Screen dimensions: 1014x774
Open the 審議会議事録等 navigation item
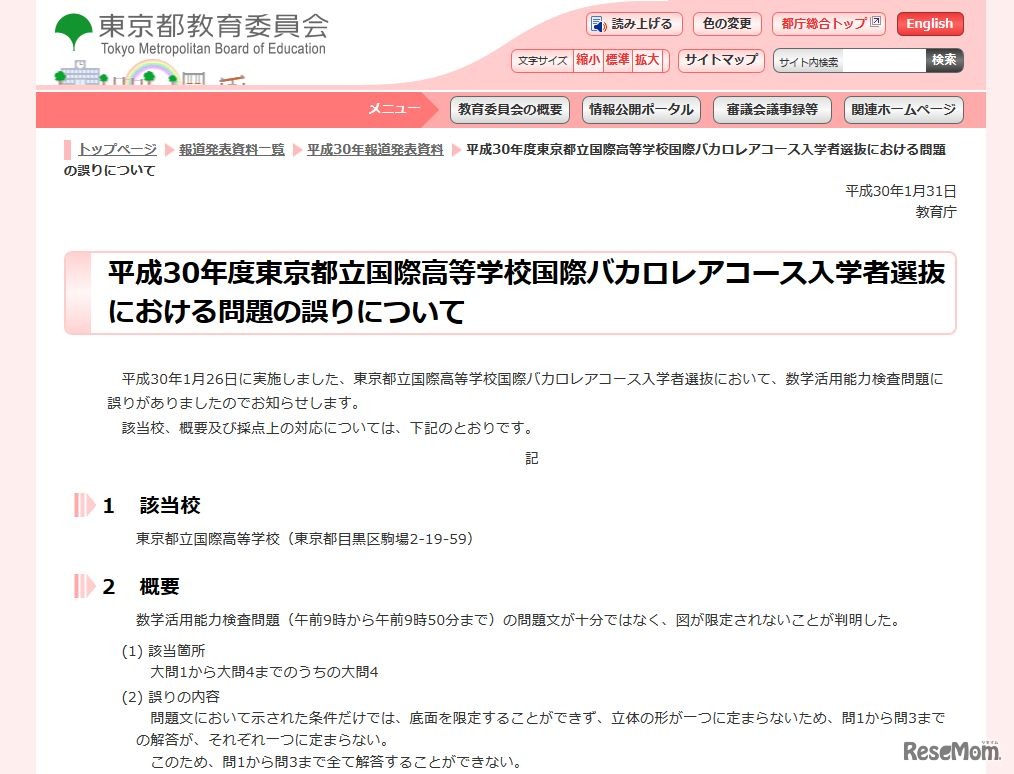click(771, 109)
